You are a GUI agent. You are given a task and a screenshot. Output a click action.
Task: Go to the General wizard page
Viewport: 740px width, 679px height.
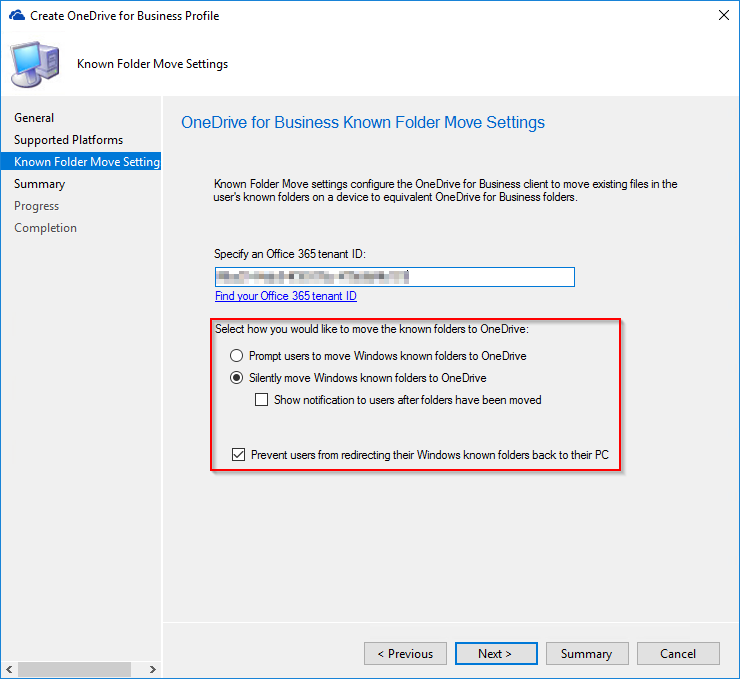pyautogui.click(x=34, y=118)
